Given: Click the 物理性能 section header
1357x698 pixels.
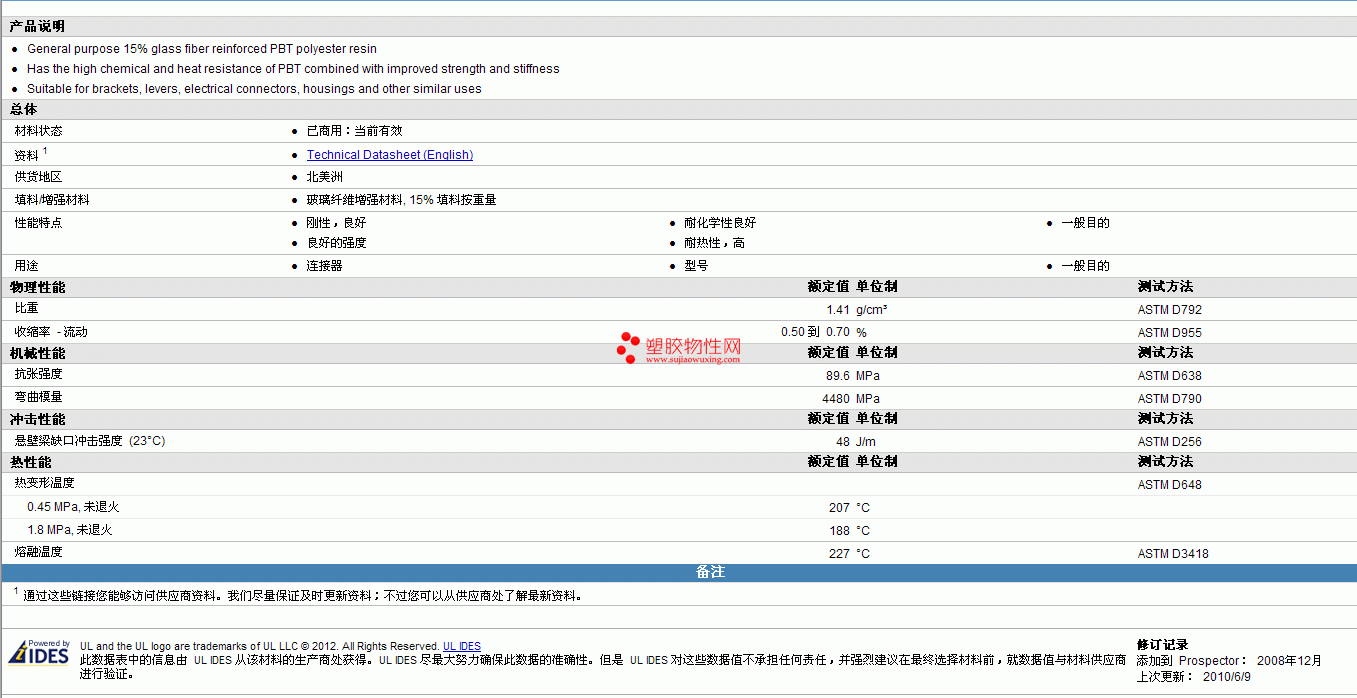Looking at the screenshot, I should [x=38, y=287].
